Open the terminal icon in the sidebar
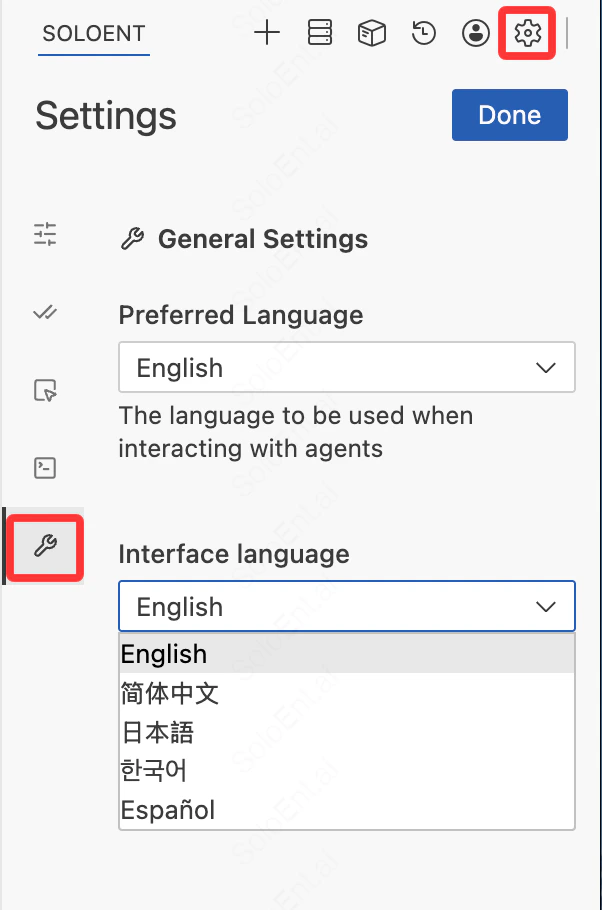This screenshot has width=602, height=910. (x=44, y=467)
